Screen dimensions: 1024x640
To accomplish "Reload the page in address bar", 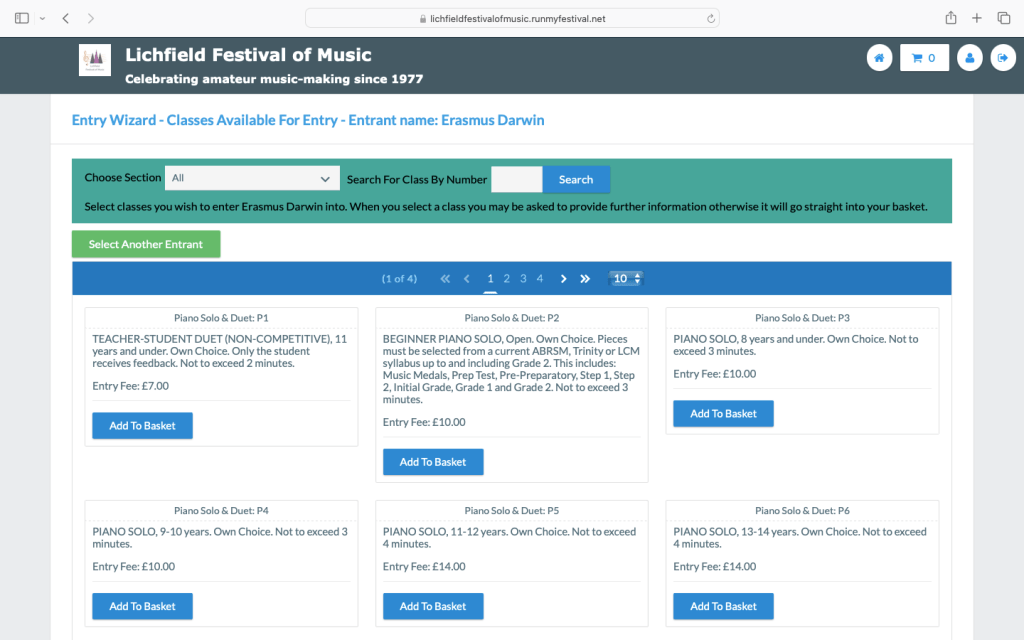I will (x=710, y=18).
